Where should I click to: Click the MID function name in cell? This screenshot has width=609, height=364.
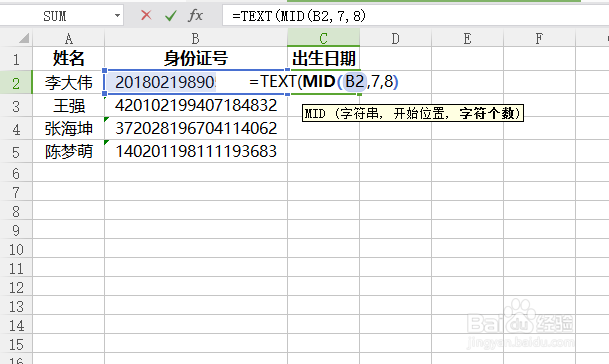tap(319, 82)
